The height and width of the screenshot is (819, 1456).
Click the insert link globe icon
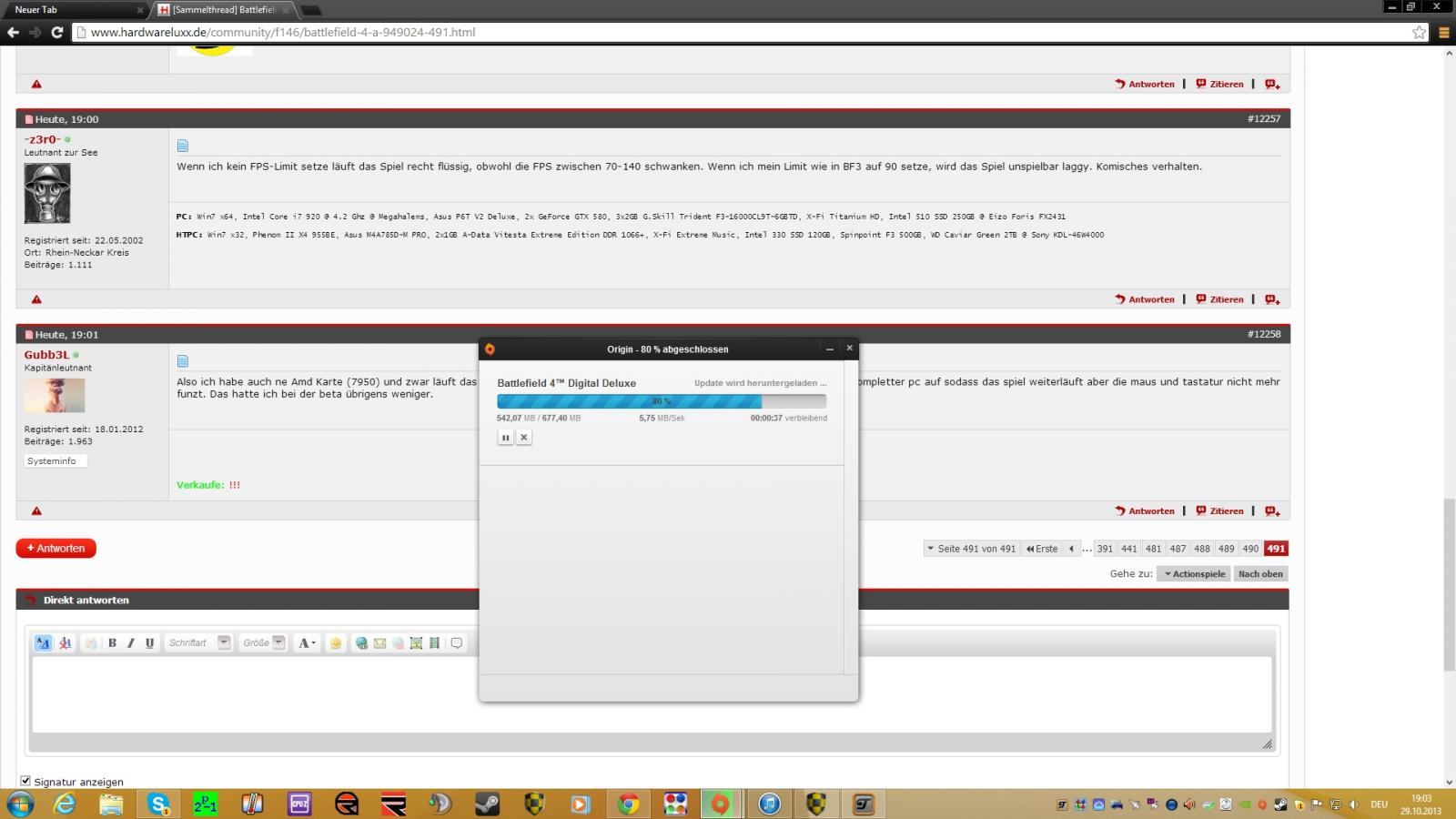point(361,642)
